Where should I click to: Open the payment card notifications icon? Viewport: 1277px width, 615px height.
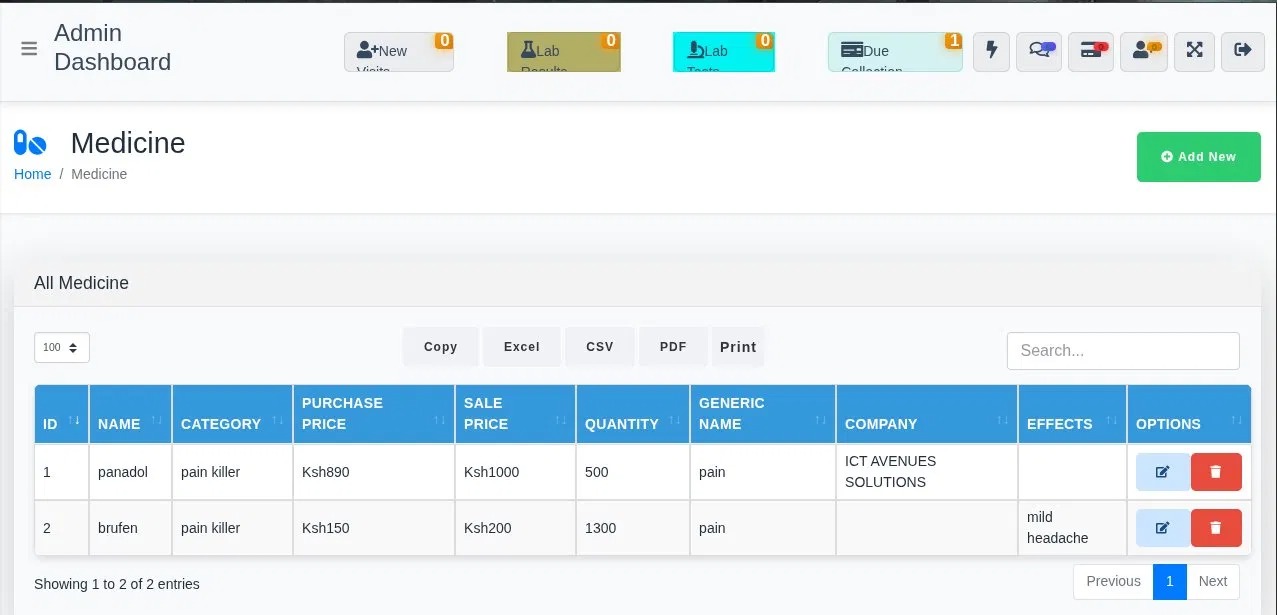(1091, 51)
